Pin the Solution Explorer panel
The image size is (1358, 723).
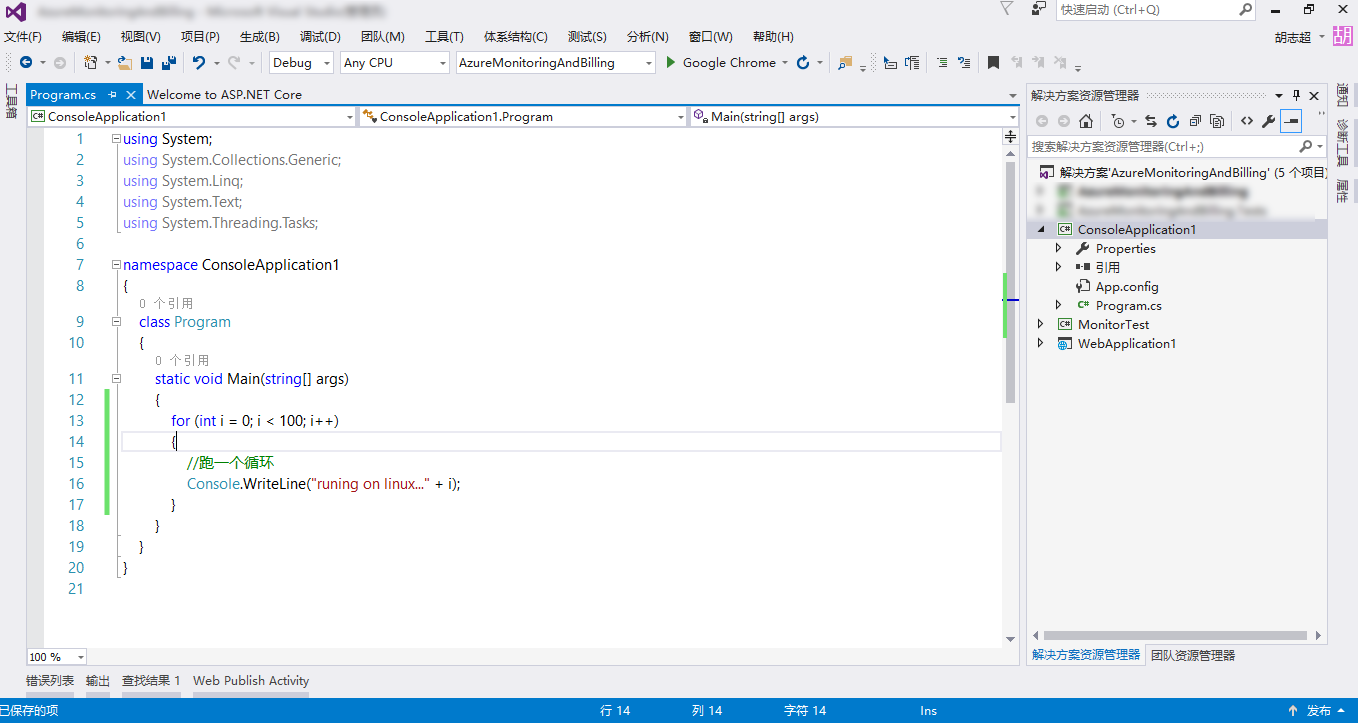[1296, 95]
